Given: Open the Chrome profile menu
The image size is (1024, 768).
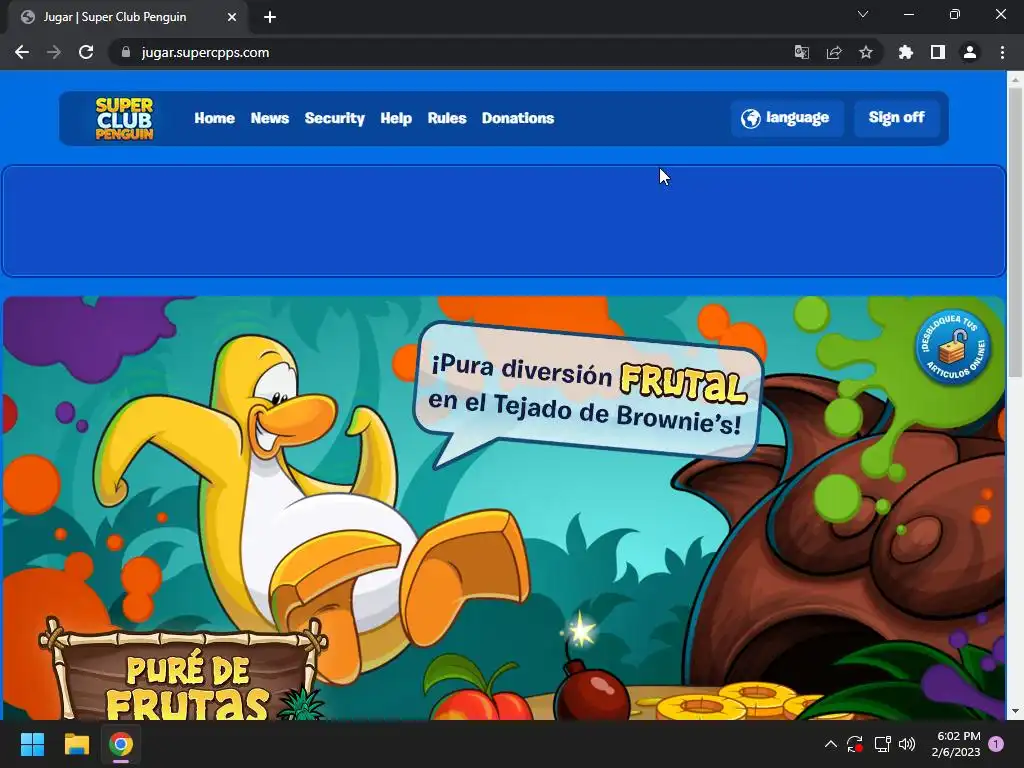Looking at the screenshot, I should 970,52.
